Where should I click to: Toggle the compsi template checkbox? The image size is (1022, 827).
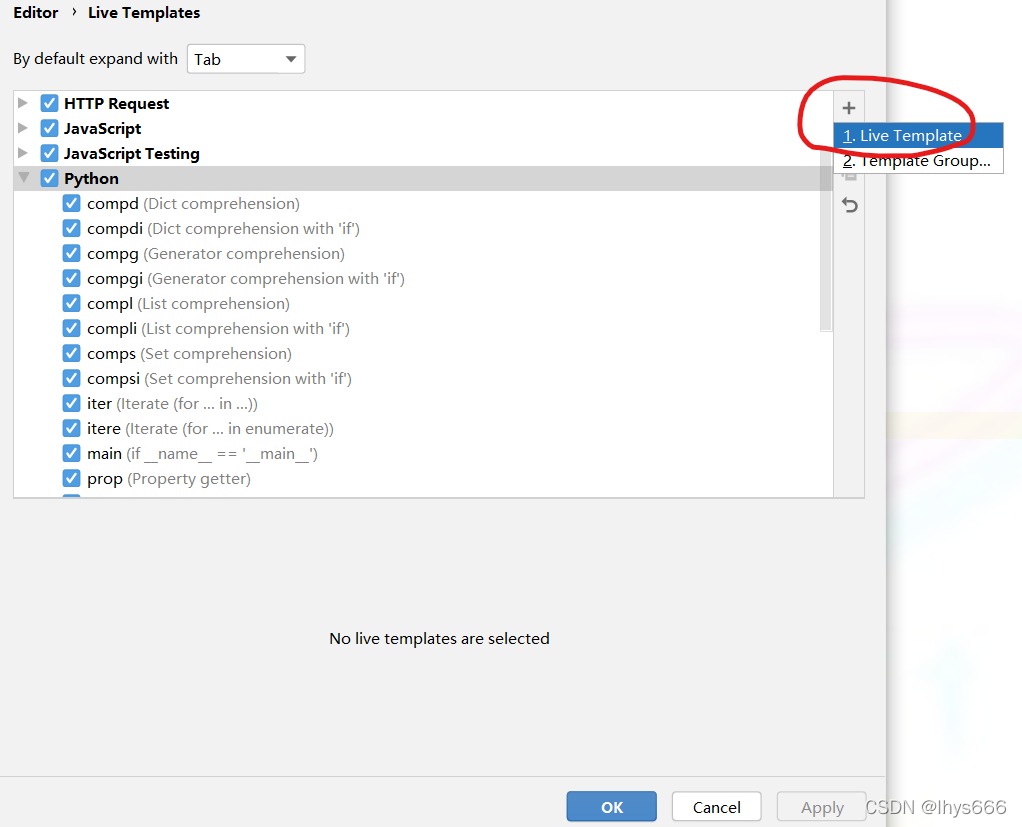coord(72,378)
